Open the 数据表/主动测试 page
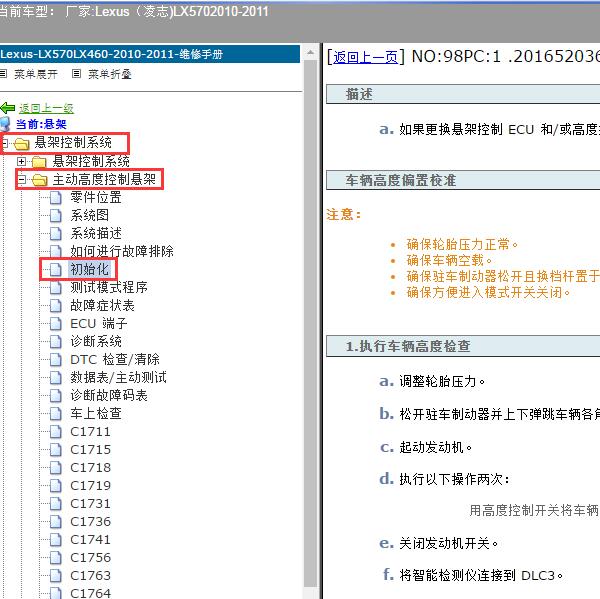 [x=118, y=377]
